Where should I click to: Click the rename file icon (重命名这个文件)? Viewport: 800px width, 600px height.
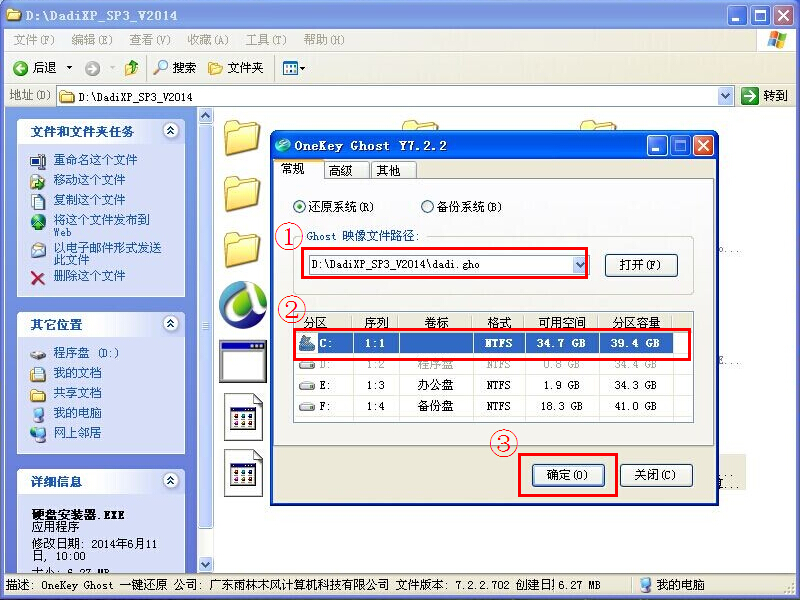(x=38, y=161)
